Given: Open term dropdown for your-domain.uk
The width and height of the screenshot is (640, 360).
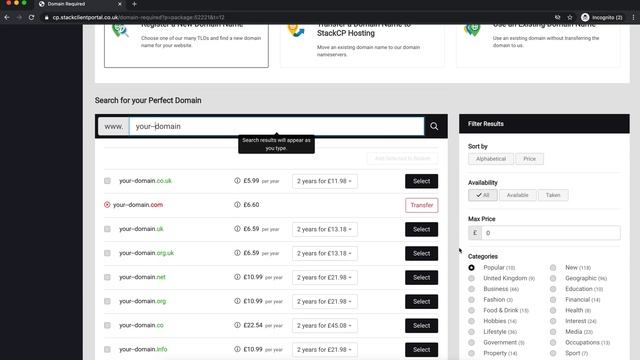Looking at the screenshot, I should (x=325, y=229).
